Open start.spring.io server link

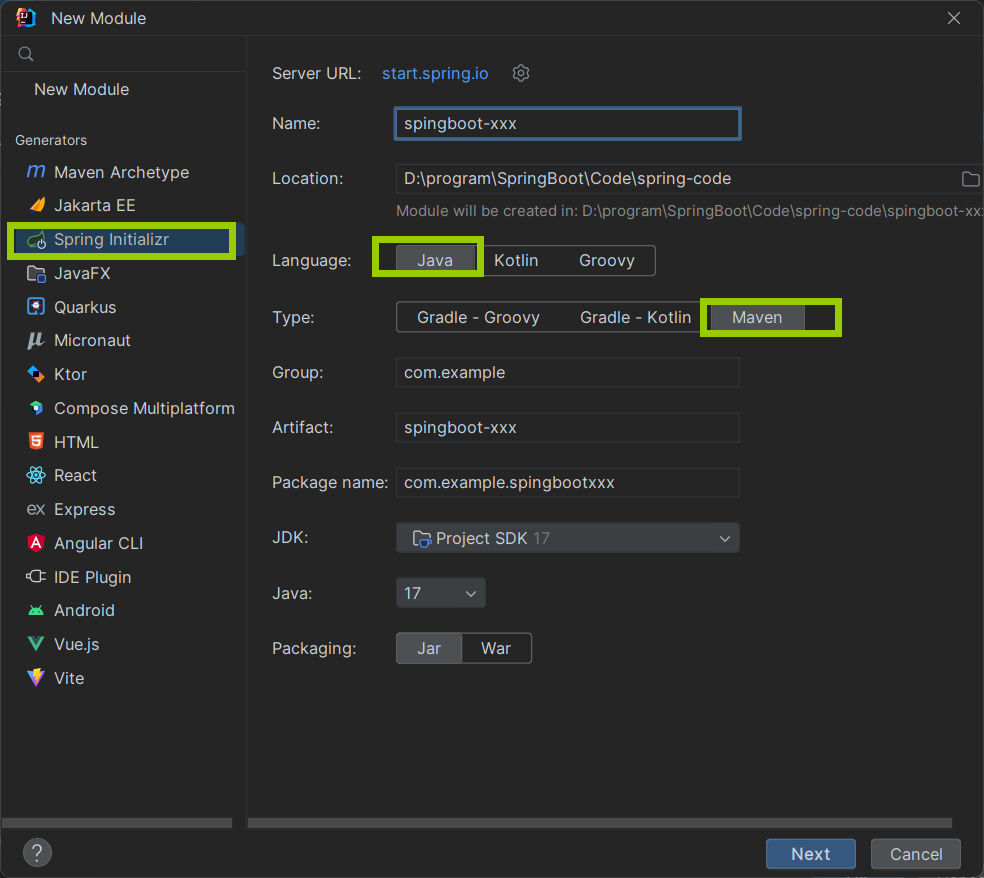(x=435, y=73)
